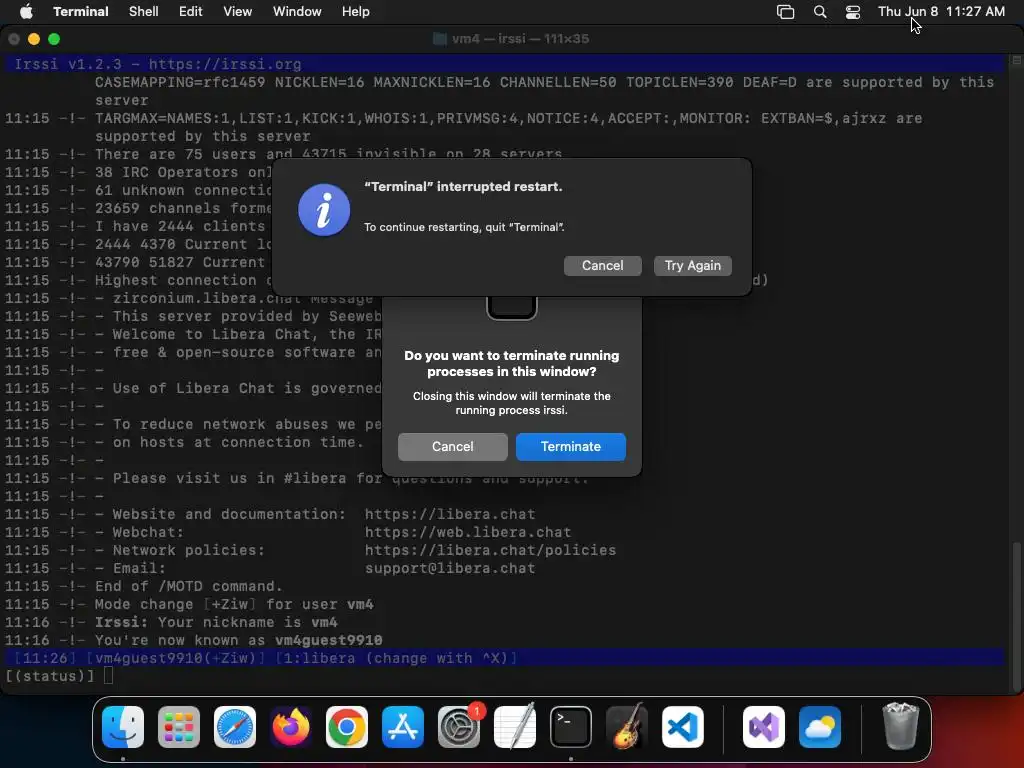
Task: Launch Firefox from the Dock
Action: [x=291, y=727]
